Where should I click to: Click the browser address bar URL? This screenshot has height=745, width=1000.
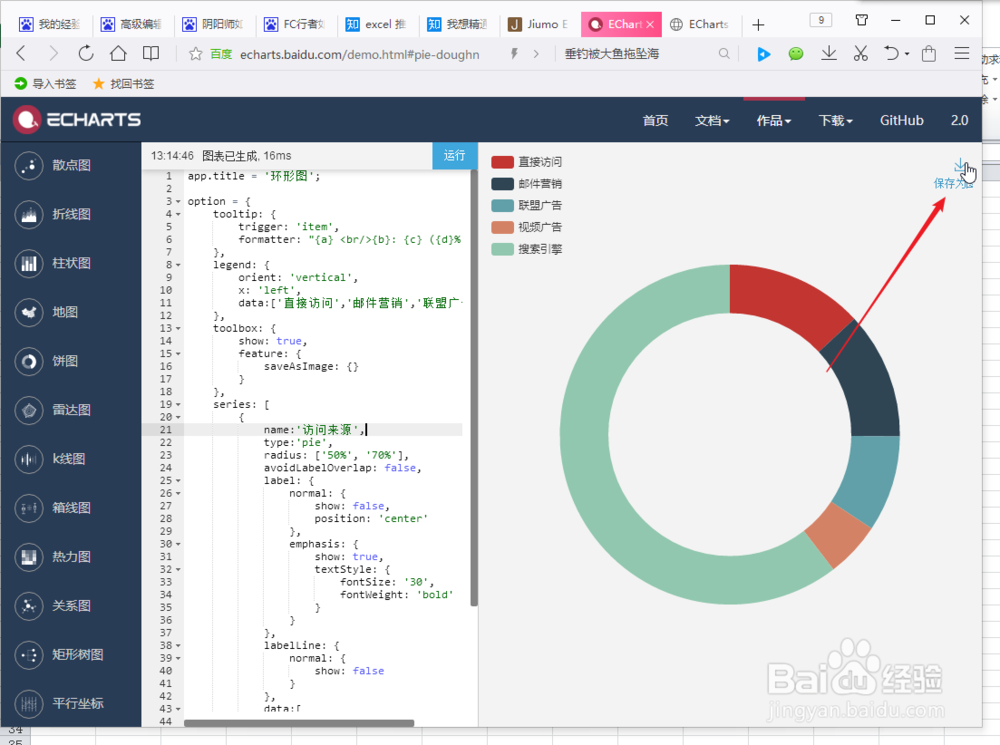(x=359, y=55)
